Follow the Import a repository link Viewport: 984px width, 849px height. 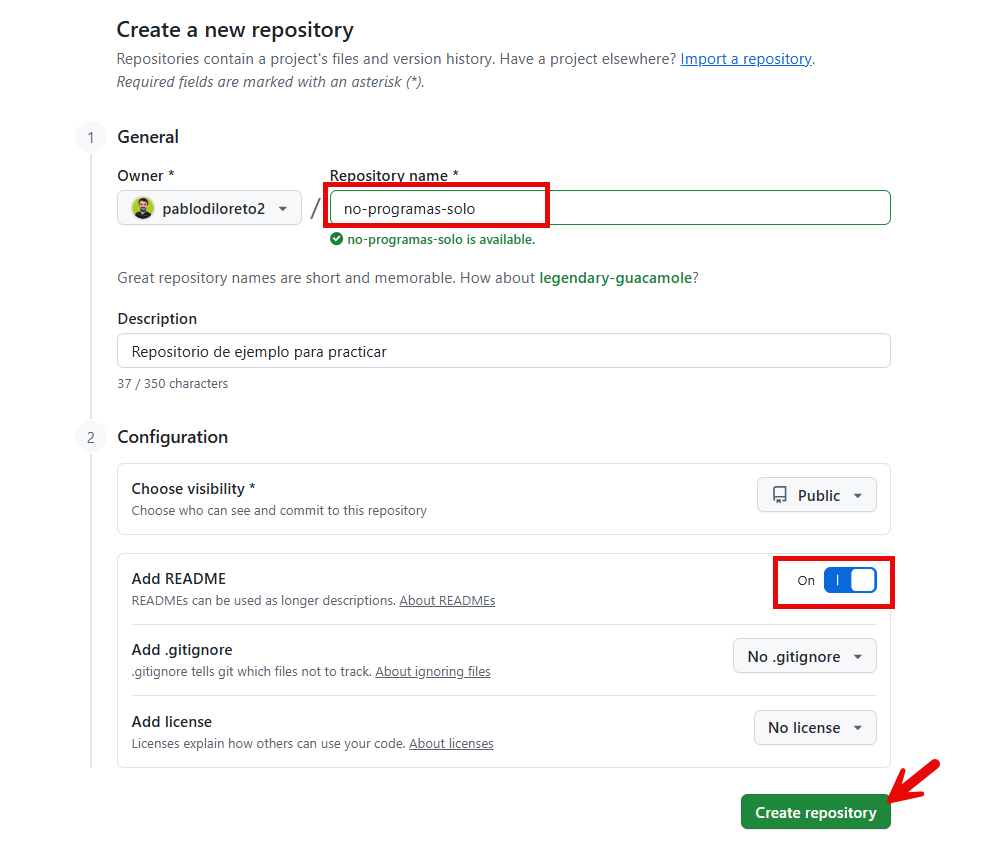[x=745, y=59]
